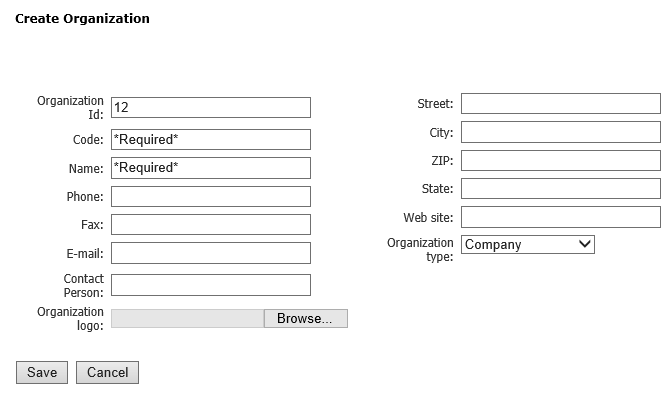Focus the E-mail input box
This screenshot has width=670, height=411.
point(210,254)
